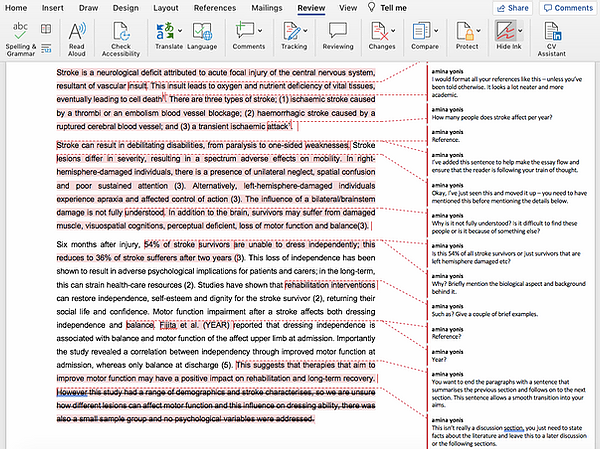Click the strikethrough sentence starting 'However'

[216, 405]
